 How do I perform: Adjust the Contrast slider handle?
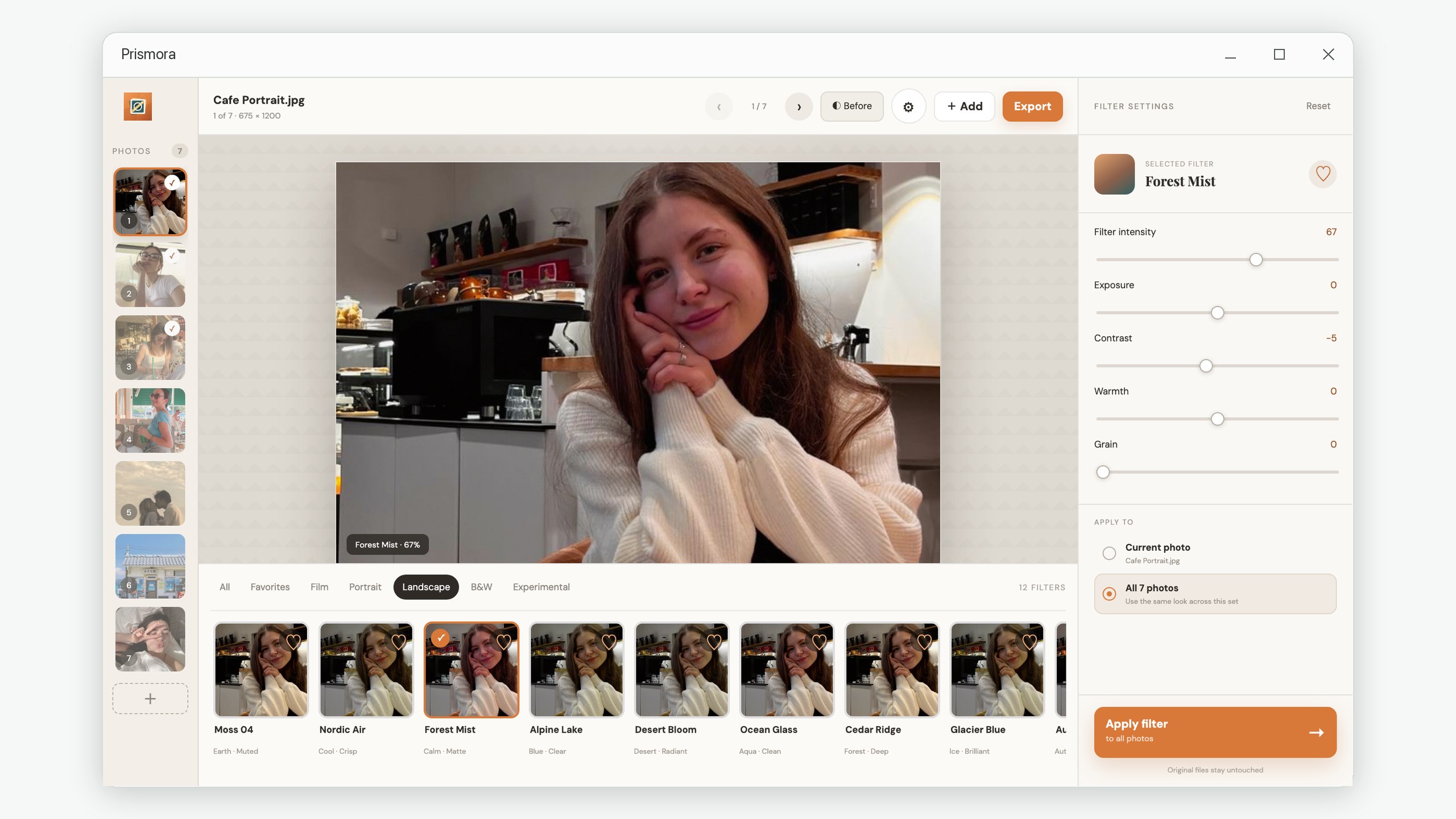(x=1206, y=366)
